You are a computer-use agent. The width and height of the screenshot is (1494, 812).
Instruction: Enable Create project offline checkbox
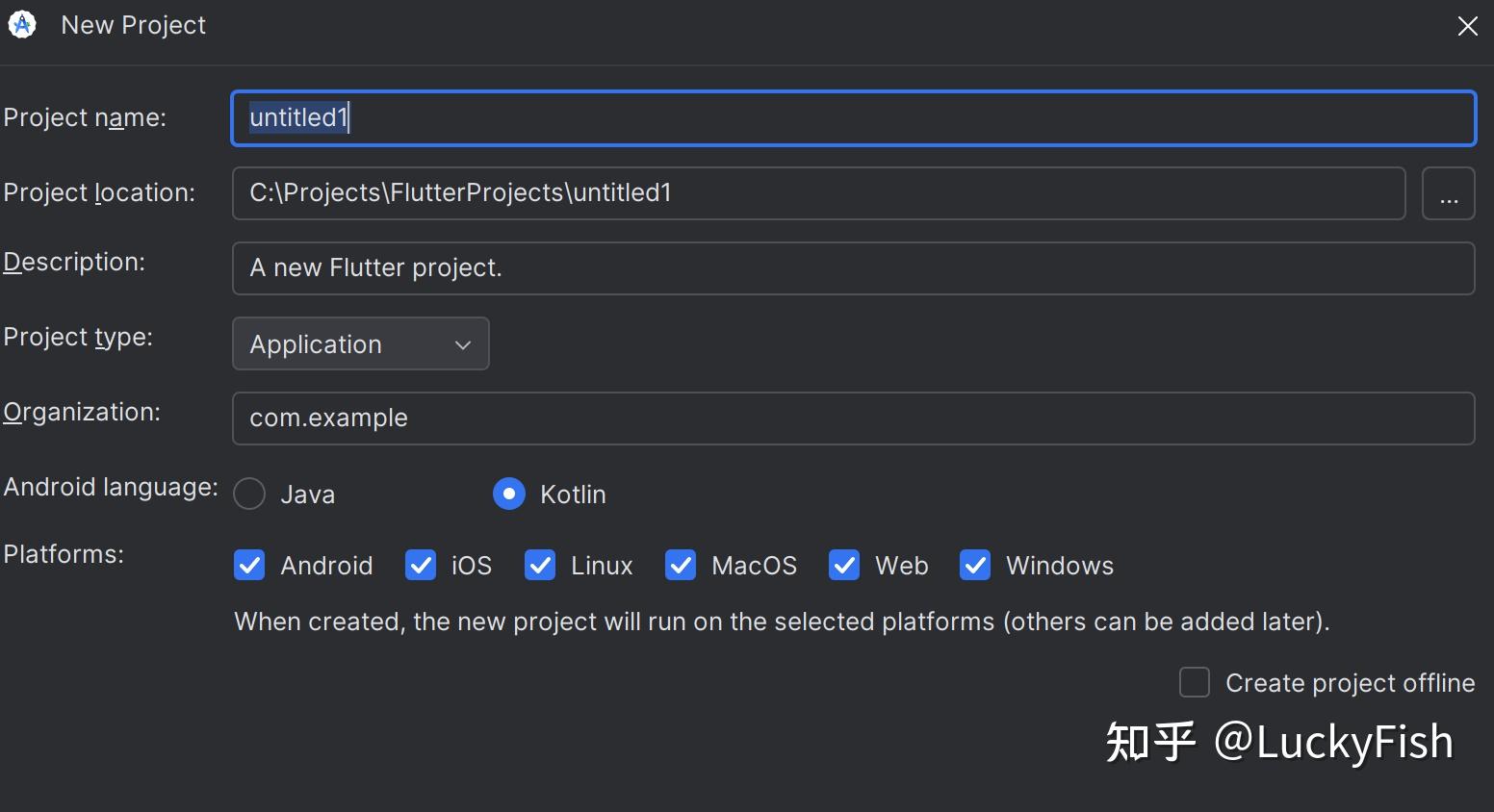click(1195, 682)
